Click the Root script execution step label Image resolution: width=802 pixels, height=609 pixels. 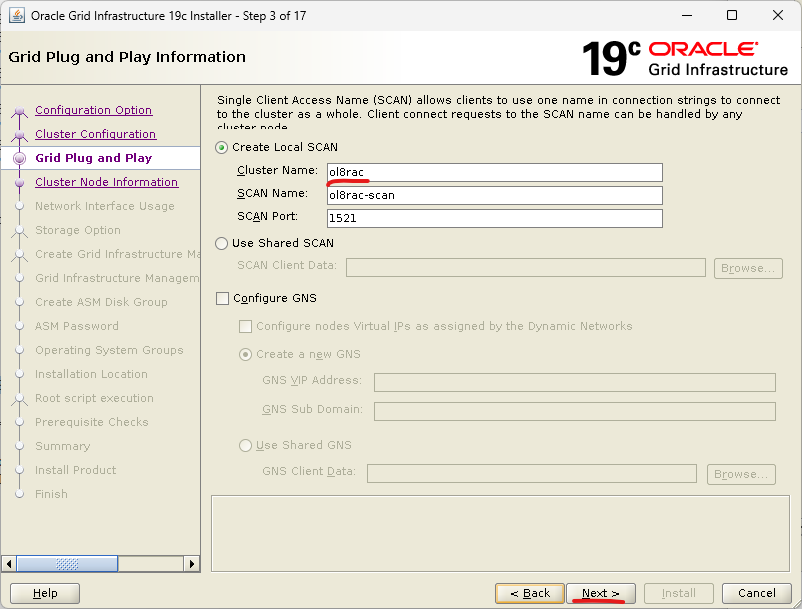tap(94, 398)
